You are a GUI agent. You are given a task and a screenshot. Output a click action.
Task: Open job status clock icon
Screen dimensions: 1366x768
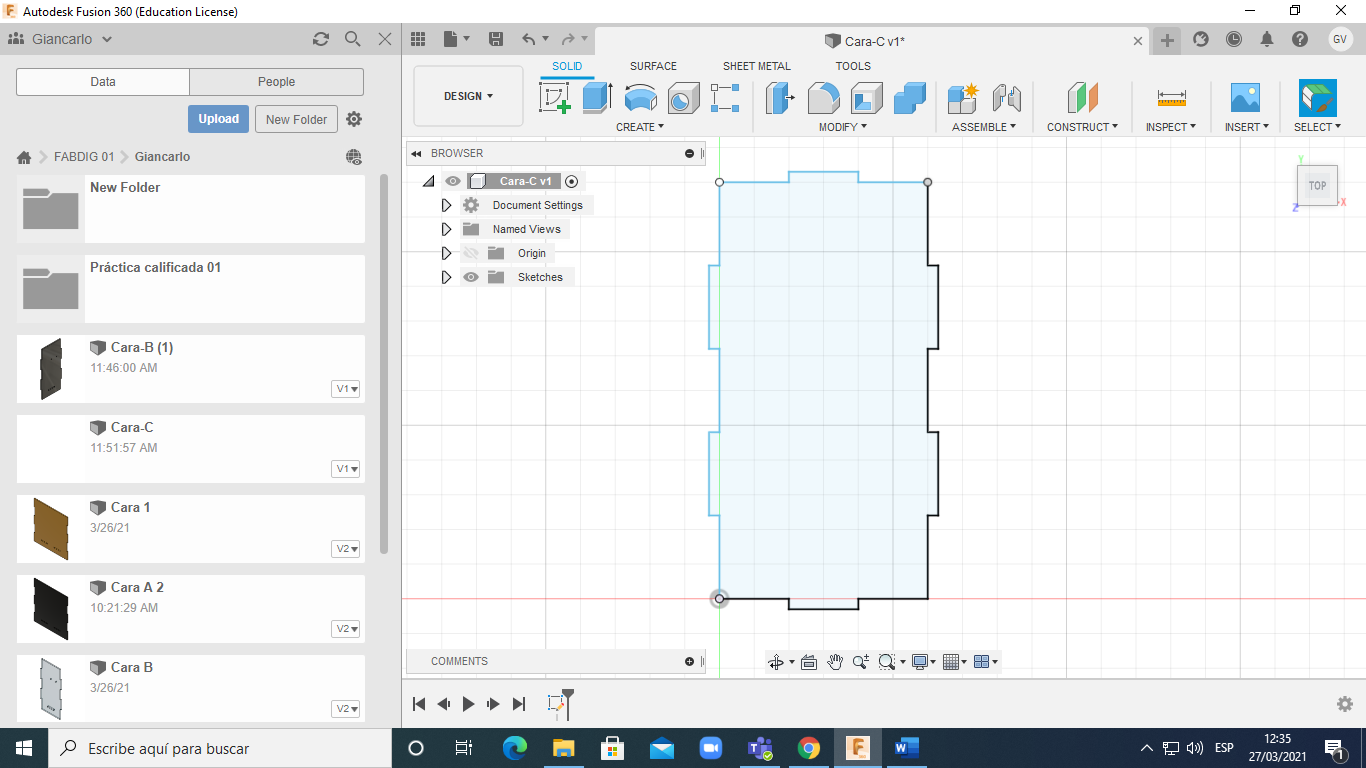click(x=1234, y=39)
